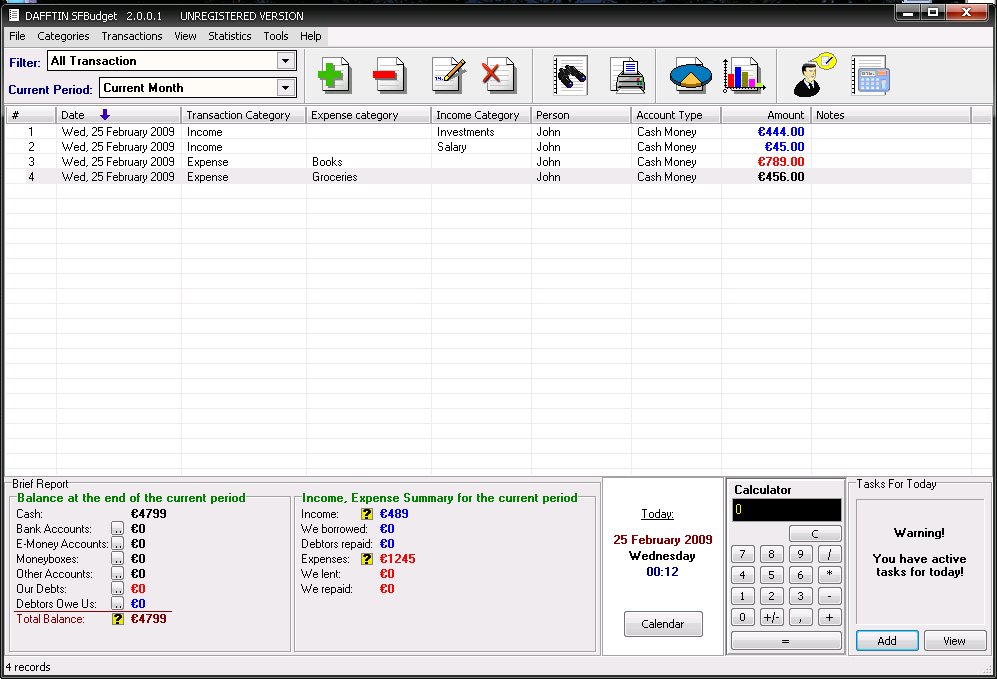Click the question mark next to Income
The width and height of the screenshot is (997, 679).
coord(367,514)
